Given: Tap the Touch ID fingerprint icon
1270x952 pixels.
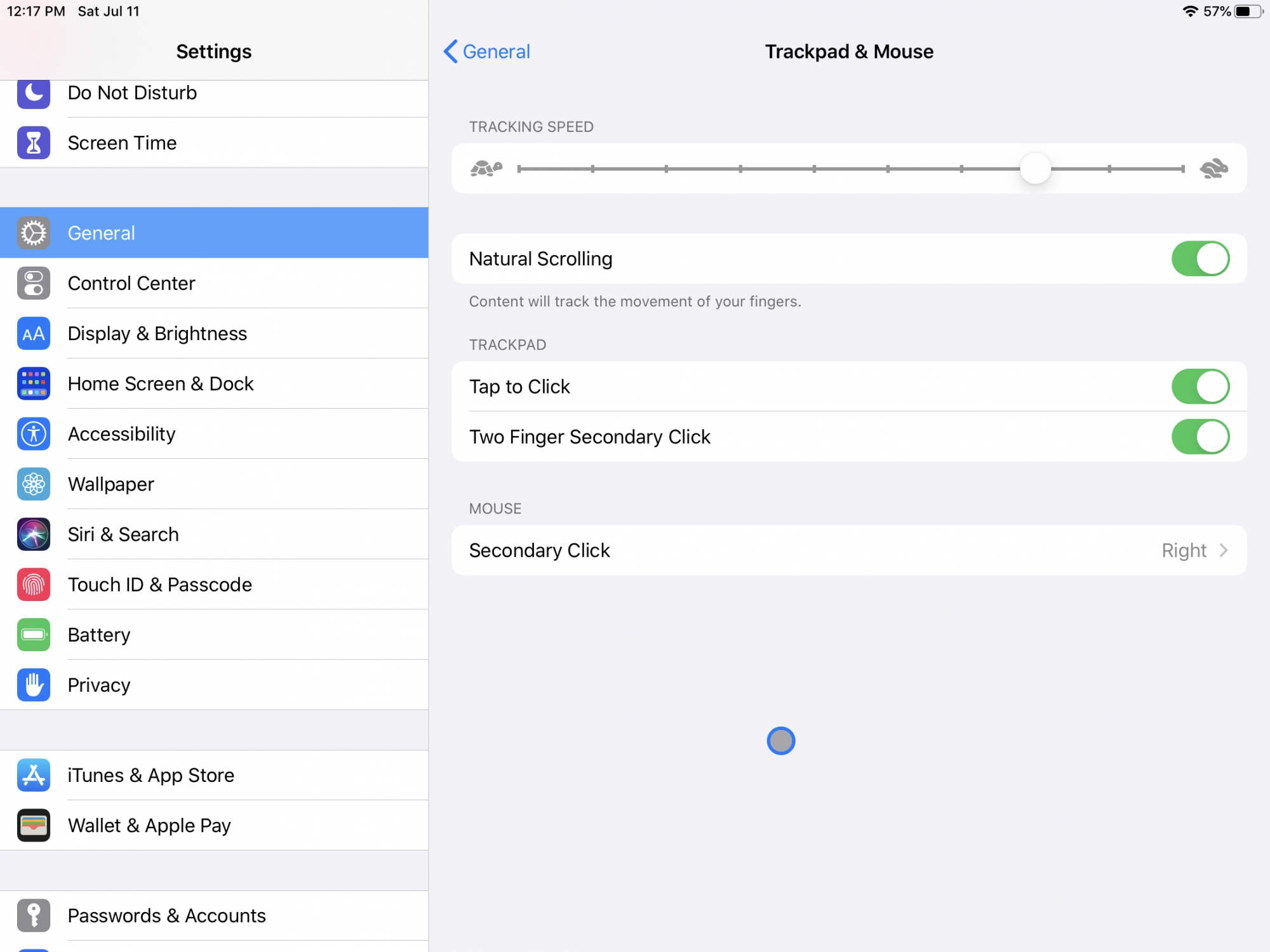Looking at the screenshot, I should (34, 585).
